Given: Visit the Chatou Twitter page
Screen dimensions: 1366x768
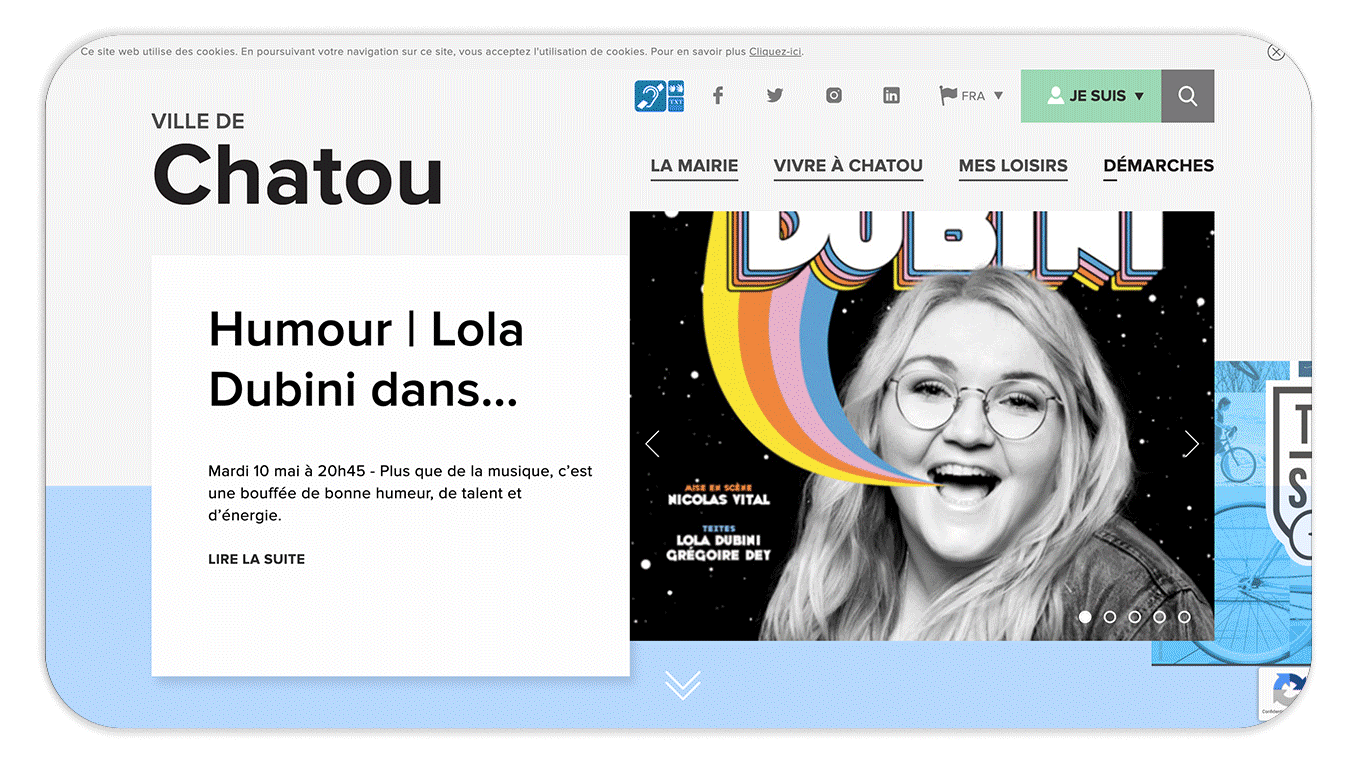Looking at the screenshot, I should [775, 96].
